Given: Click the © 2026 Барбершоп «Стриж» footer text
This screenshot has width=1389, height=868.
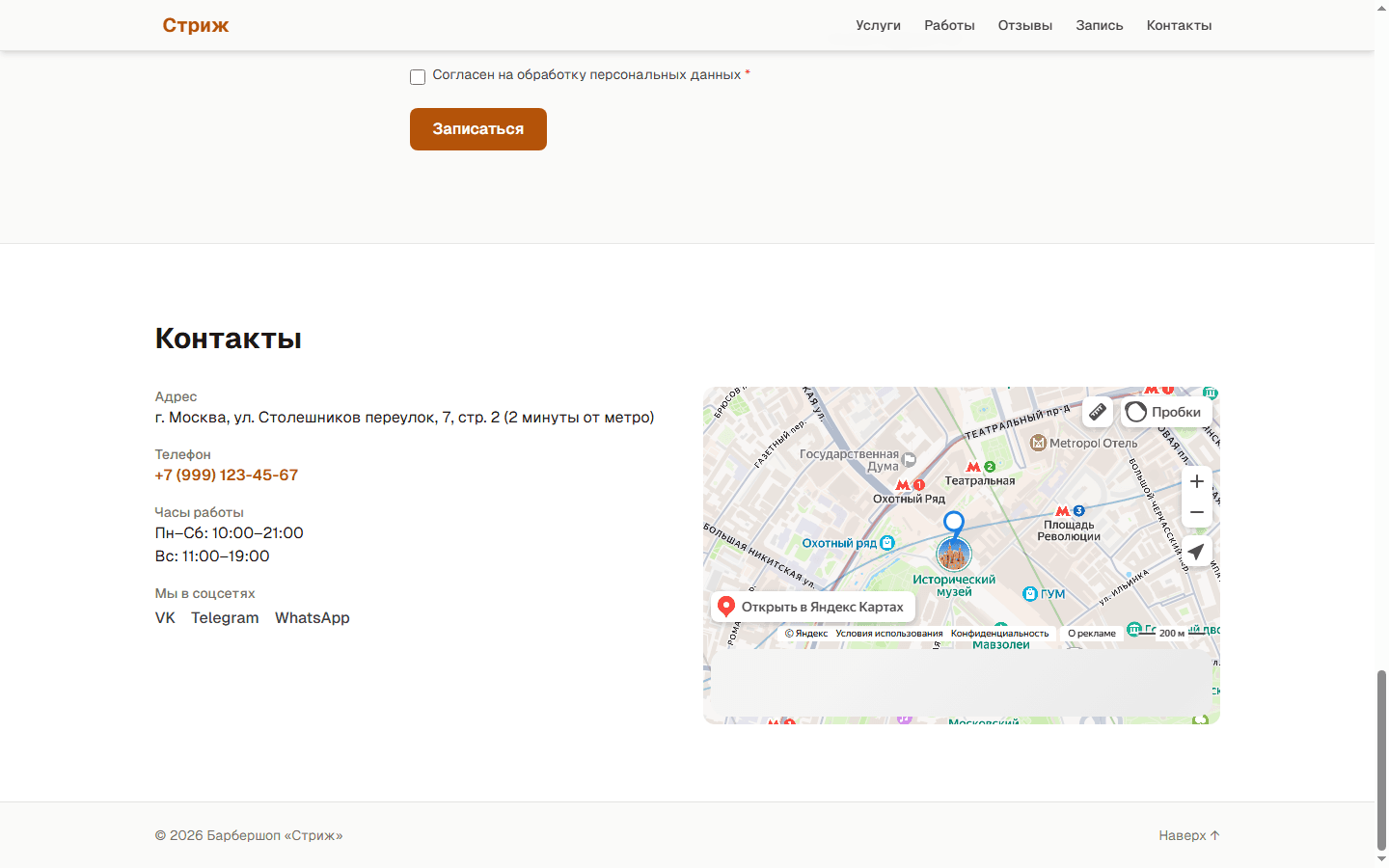Looking at the screenshot, I should [x=249, y=835].
